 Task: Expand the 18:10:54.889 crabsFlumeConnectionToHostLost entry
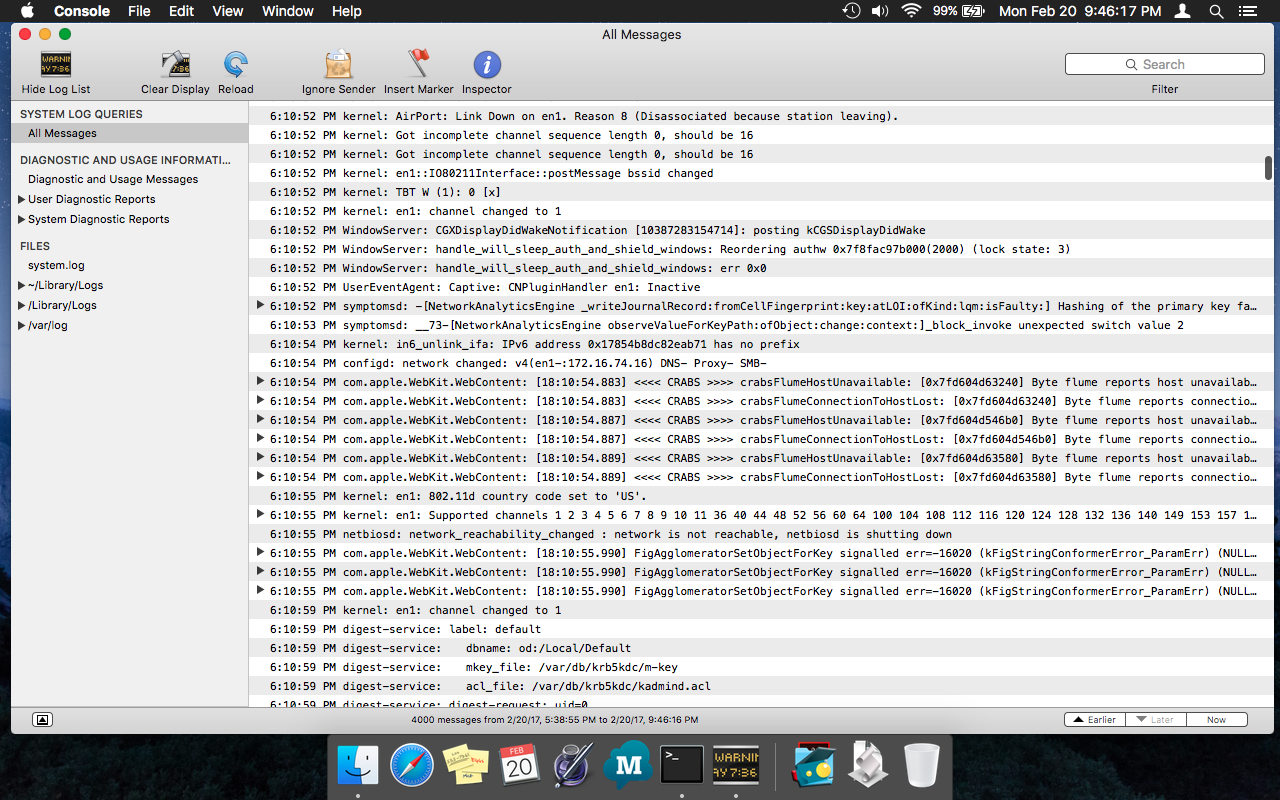click(261, 476)
